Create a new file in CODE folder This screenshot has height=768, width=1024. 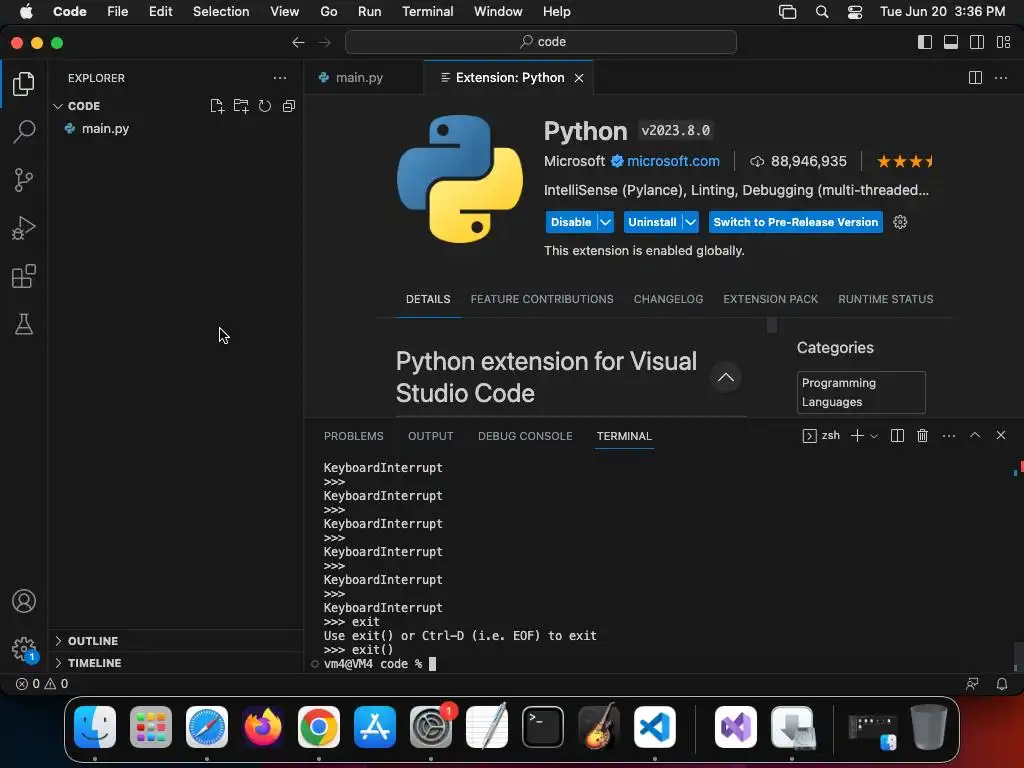(x=217, y=106)
